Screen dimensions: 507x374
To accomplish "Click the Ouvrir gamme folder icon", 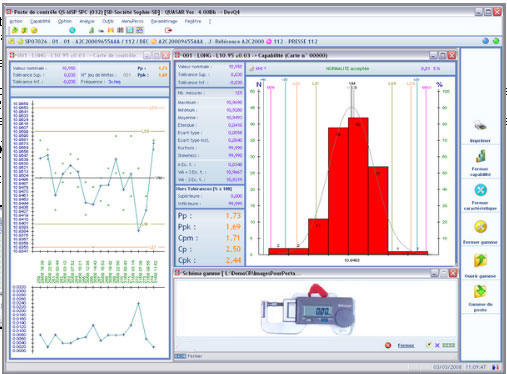I will coord(480,261).
